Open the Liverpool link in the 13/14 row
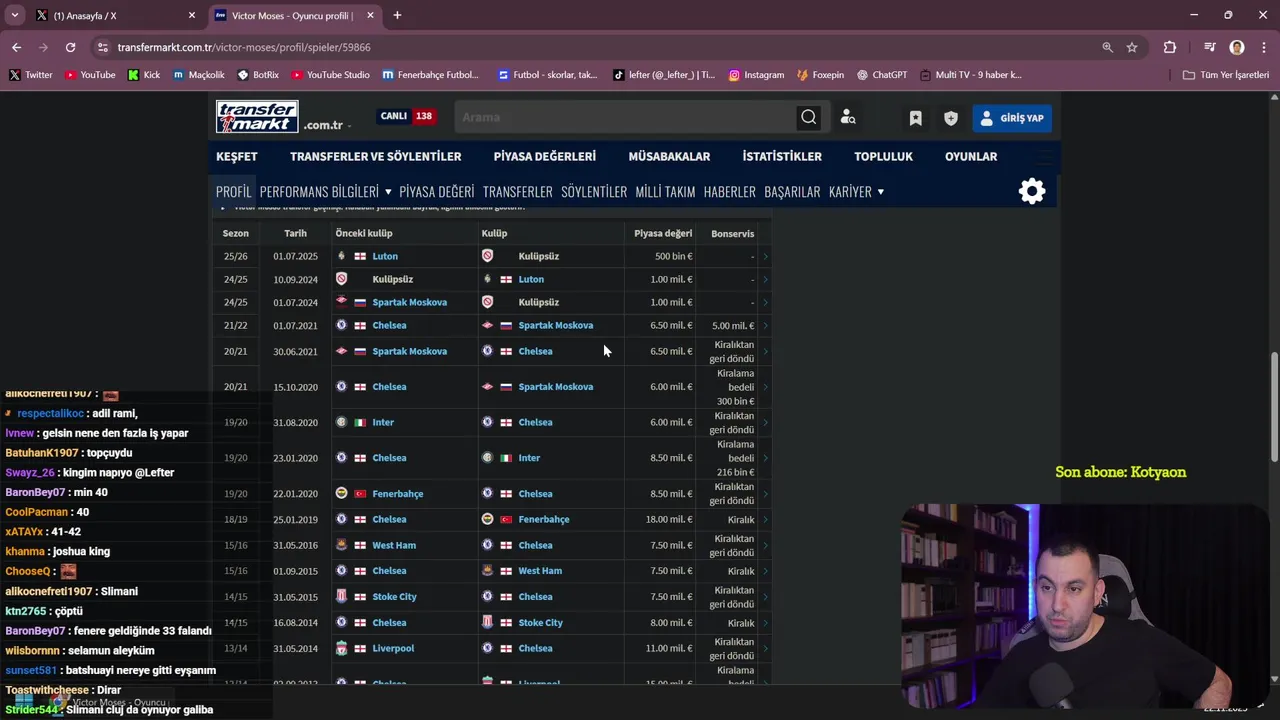The width and height of the screenshot is (1280, 720). click(393, 648)
